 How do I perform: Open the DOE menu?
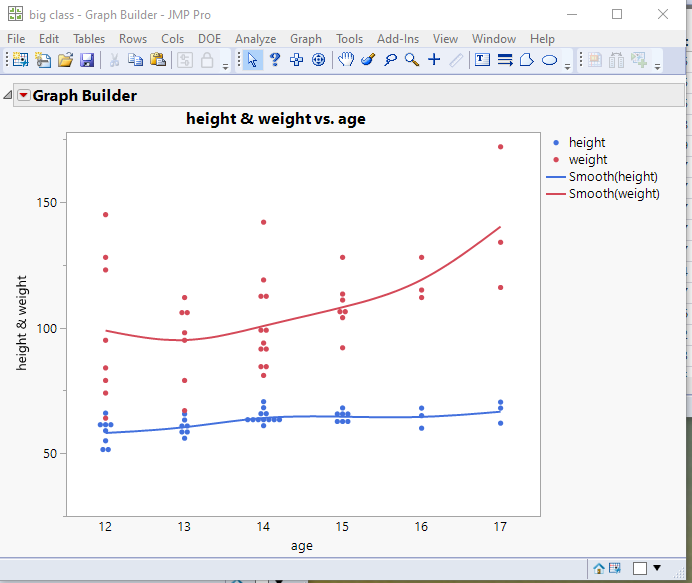[209, 39]
